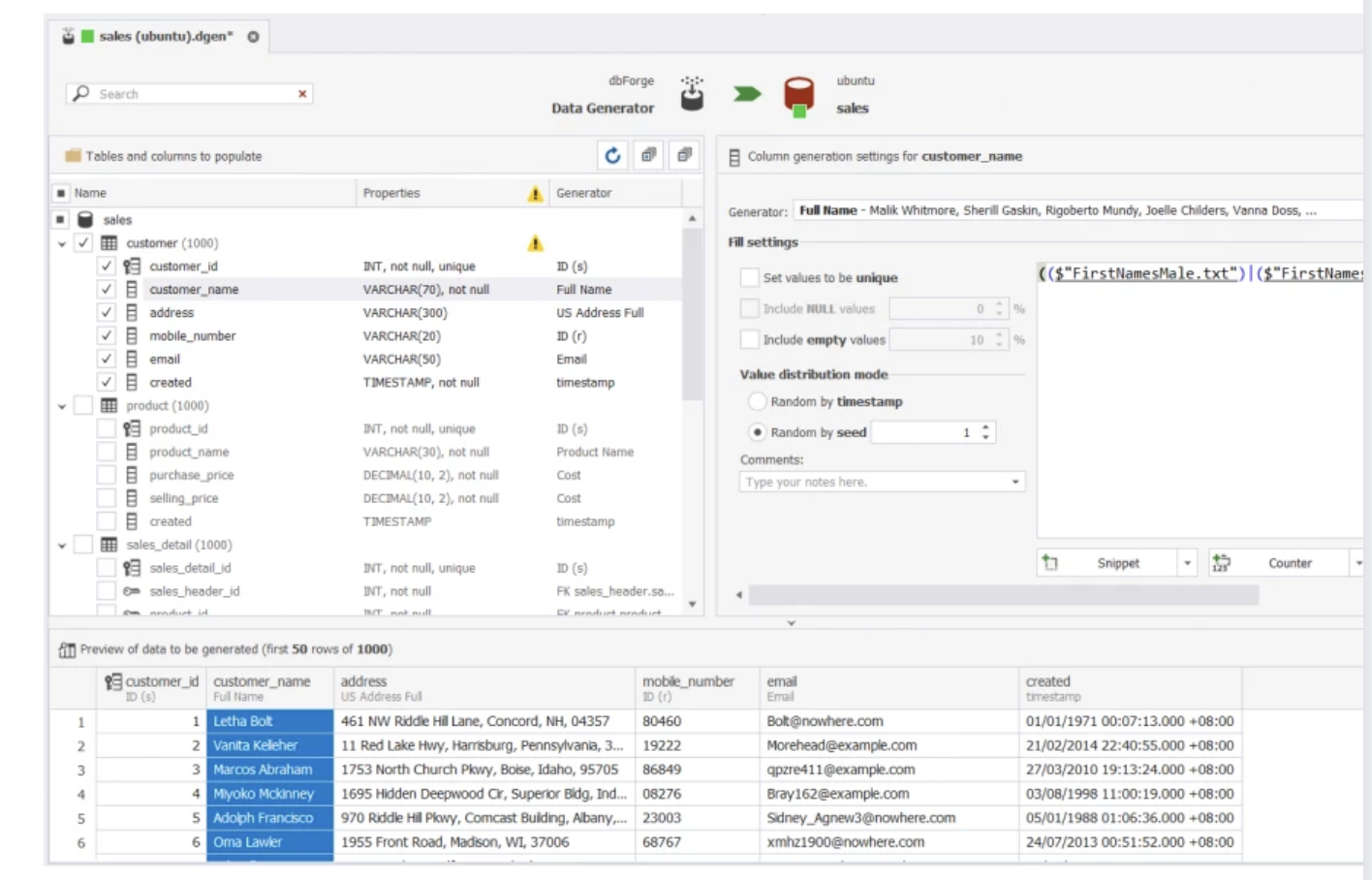Click the refresh preview icon

point(612,155)
